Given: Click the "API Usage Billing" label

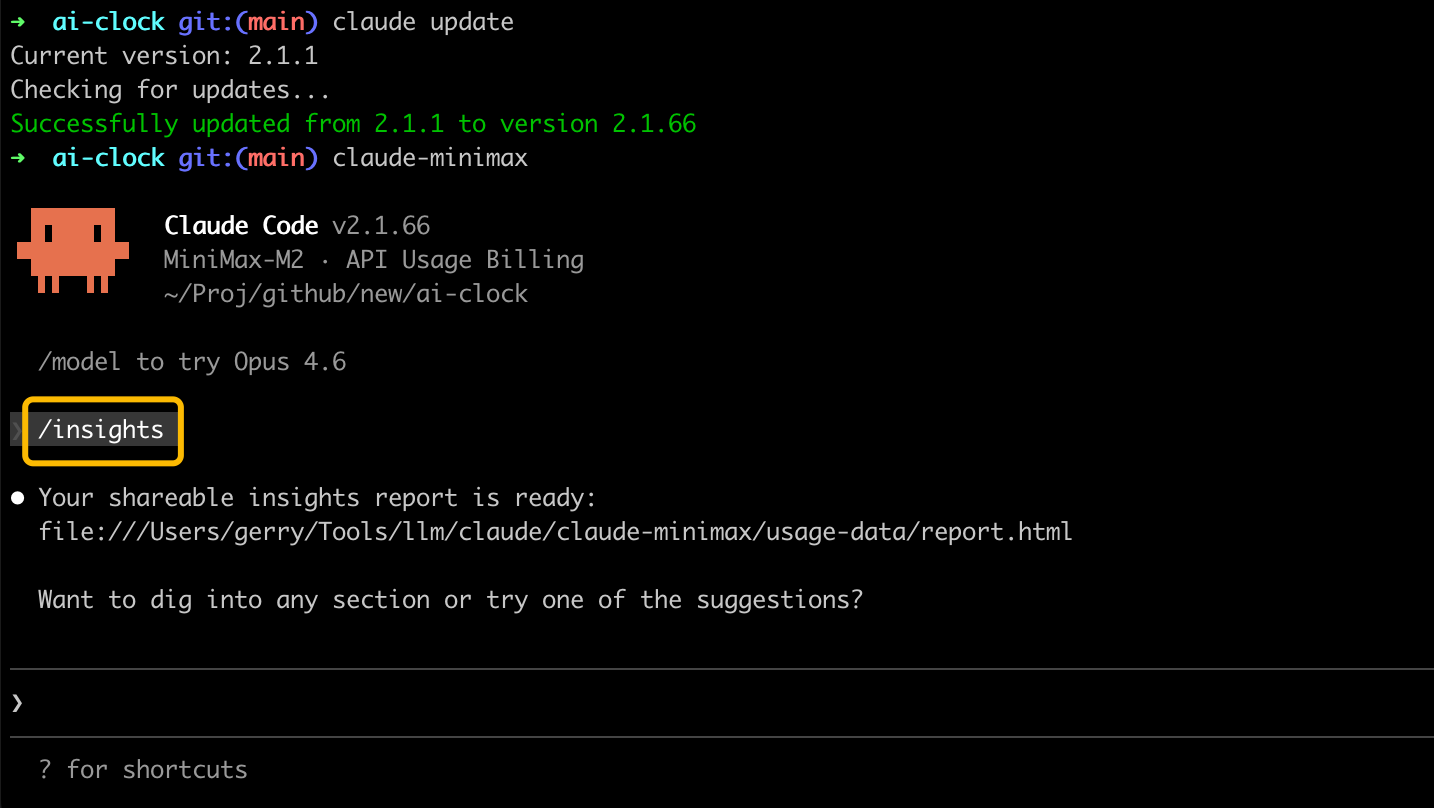Looking at the screenshot, I should [465, 260].
